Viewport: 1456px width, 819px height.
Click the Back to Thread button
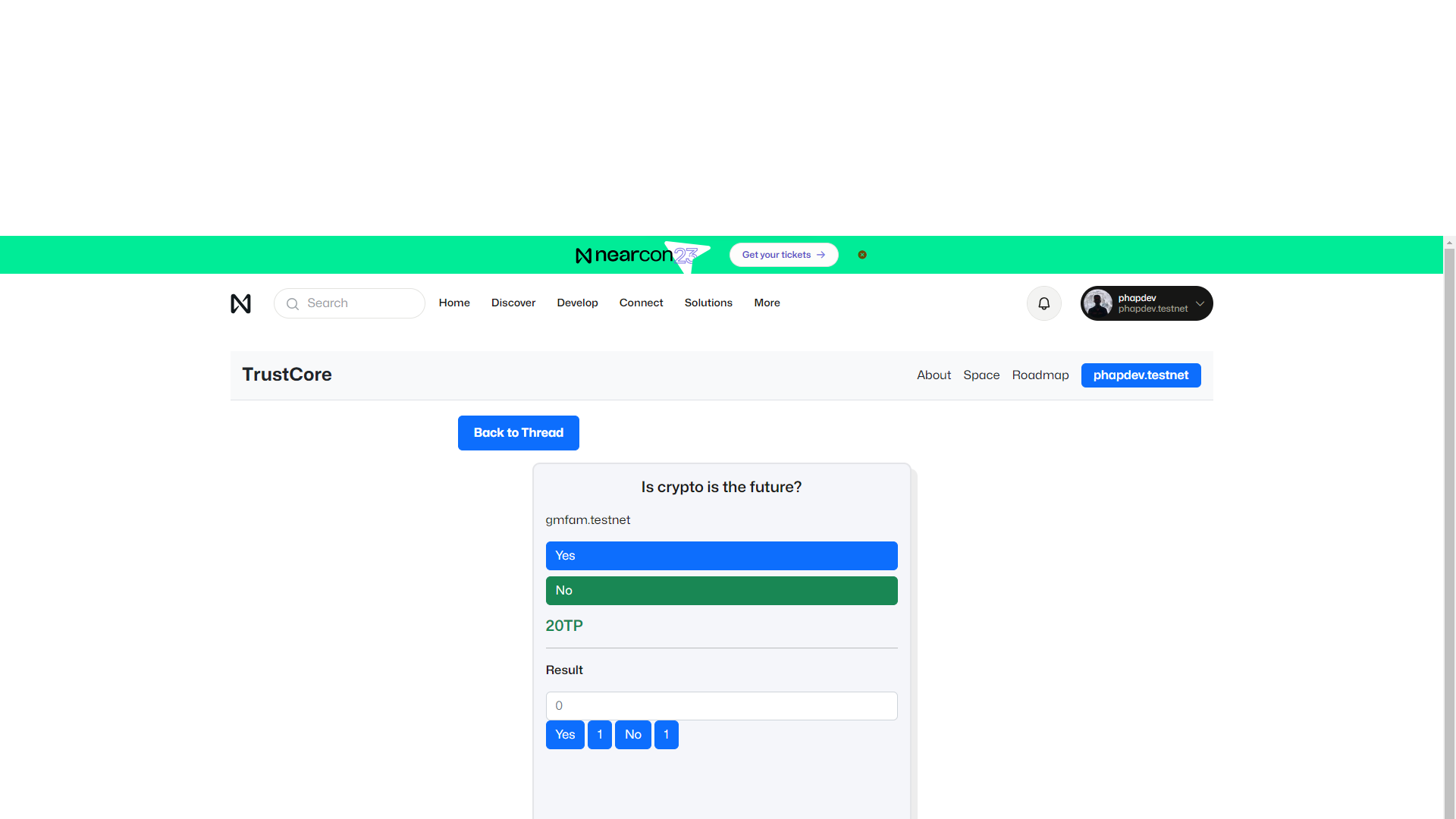coord(518,433)
